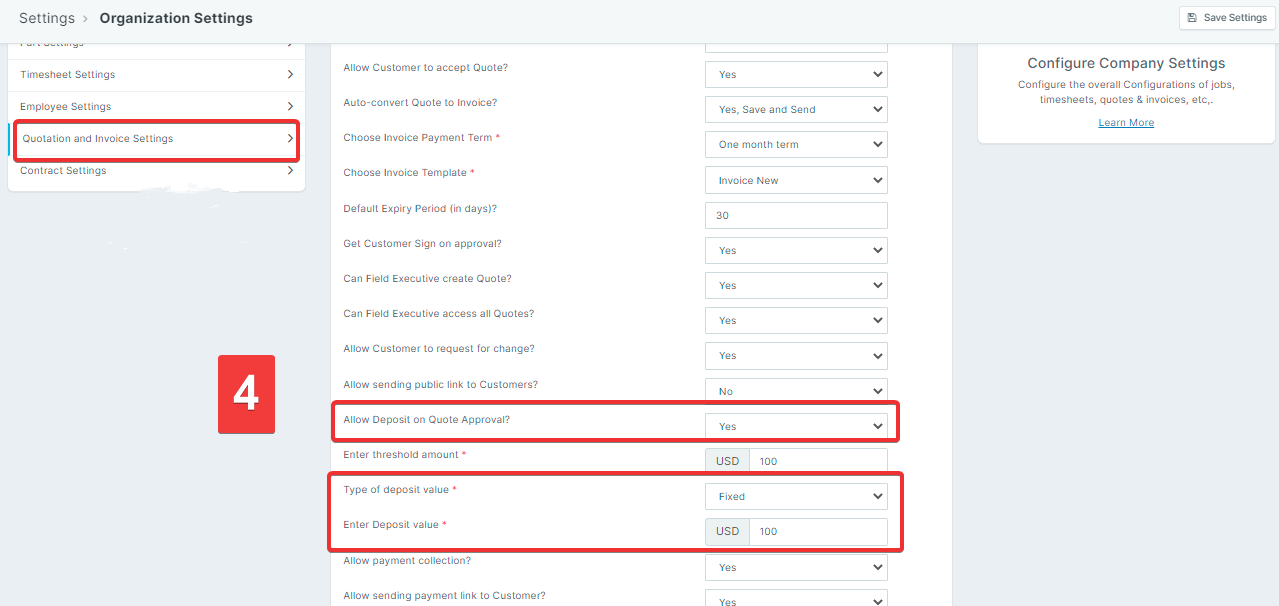Go back to Settings breadcrumb

46,18
